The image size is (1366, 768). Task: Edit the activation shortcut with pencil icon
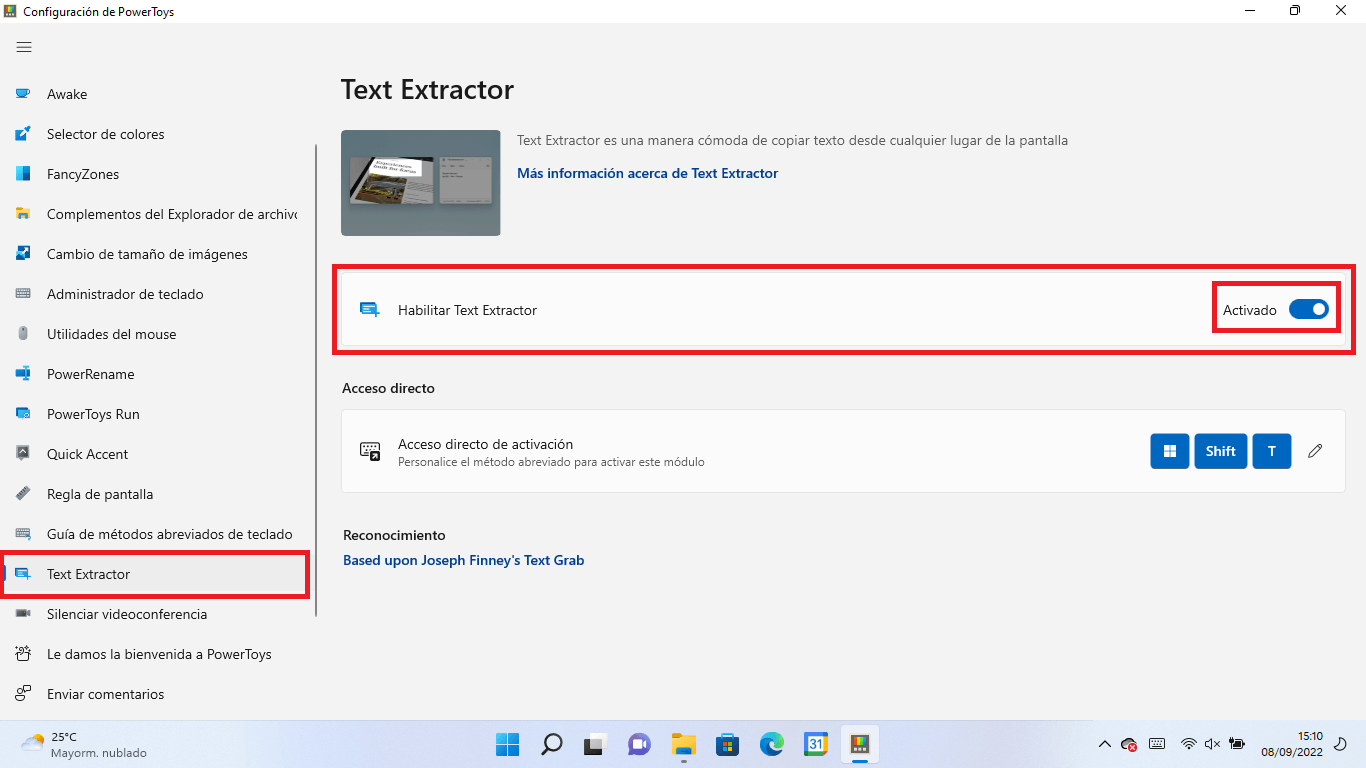pos(1315,451)
